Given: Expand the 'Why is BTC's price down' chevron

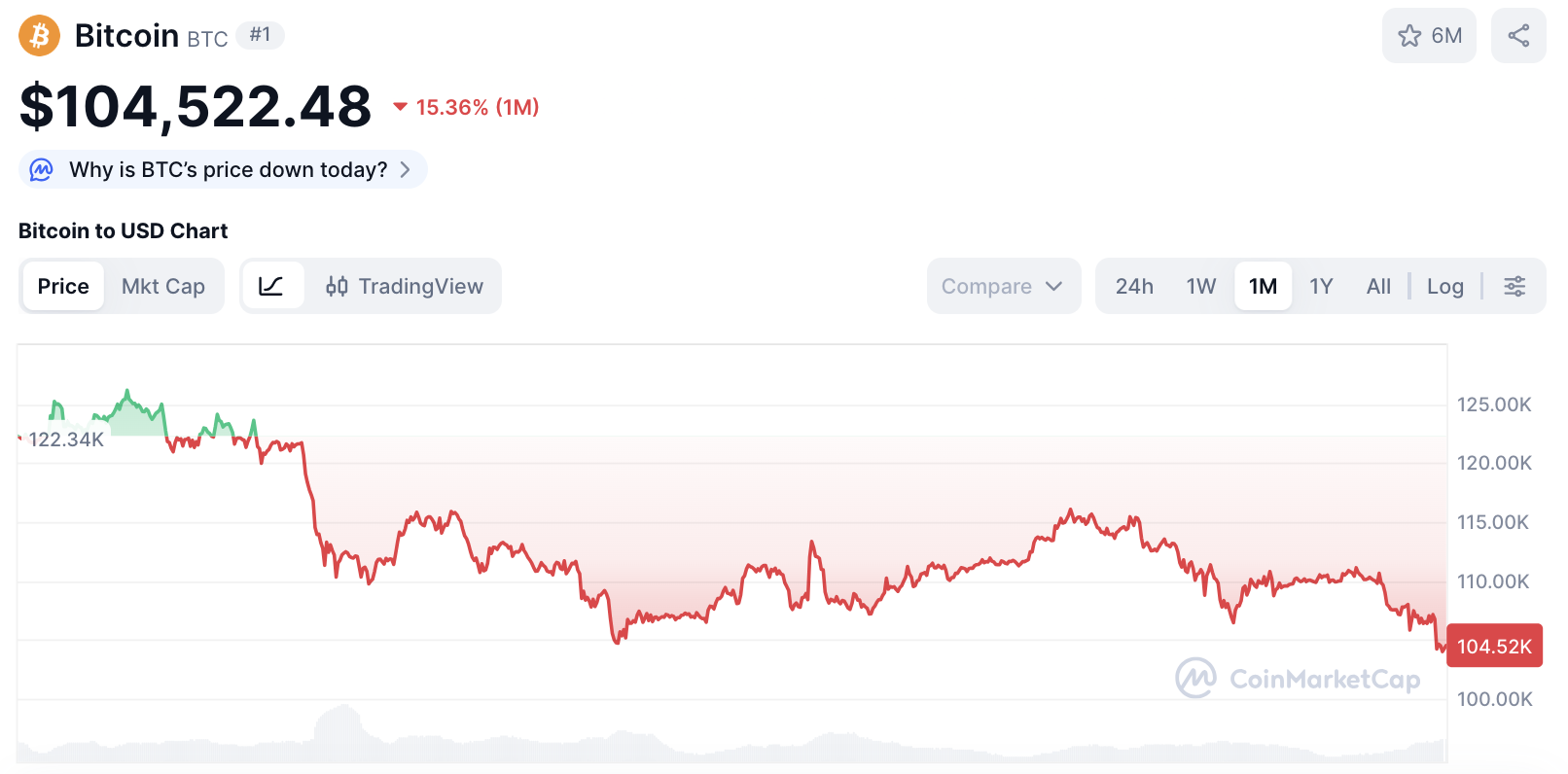Looking at the screenshot, I should click(406, 169).
